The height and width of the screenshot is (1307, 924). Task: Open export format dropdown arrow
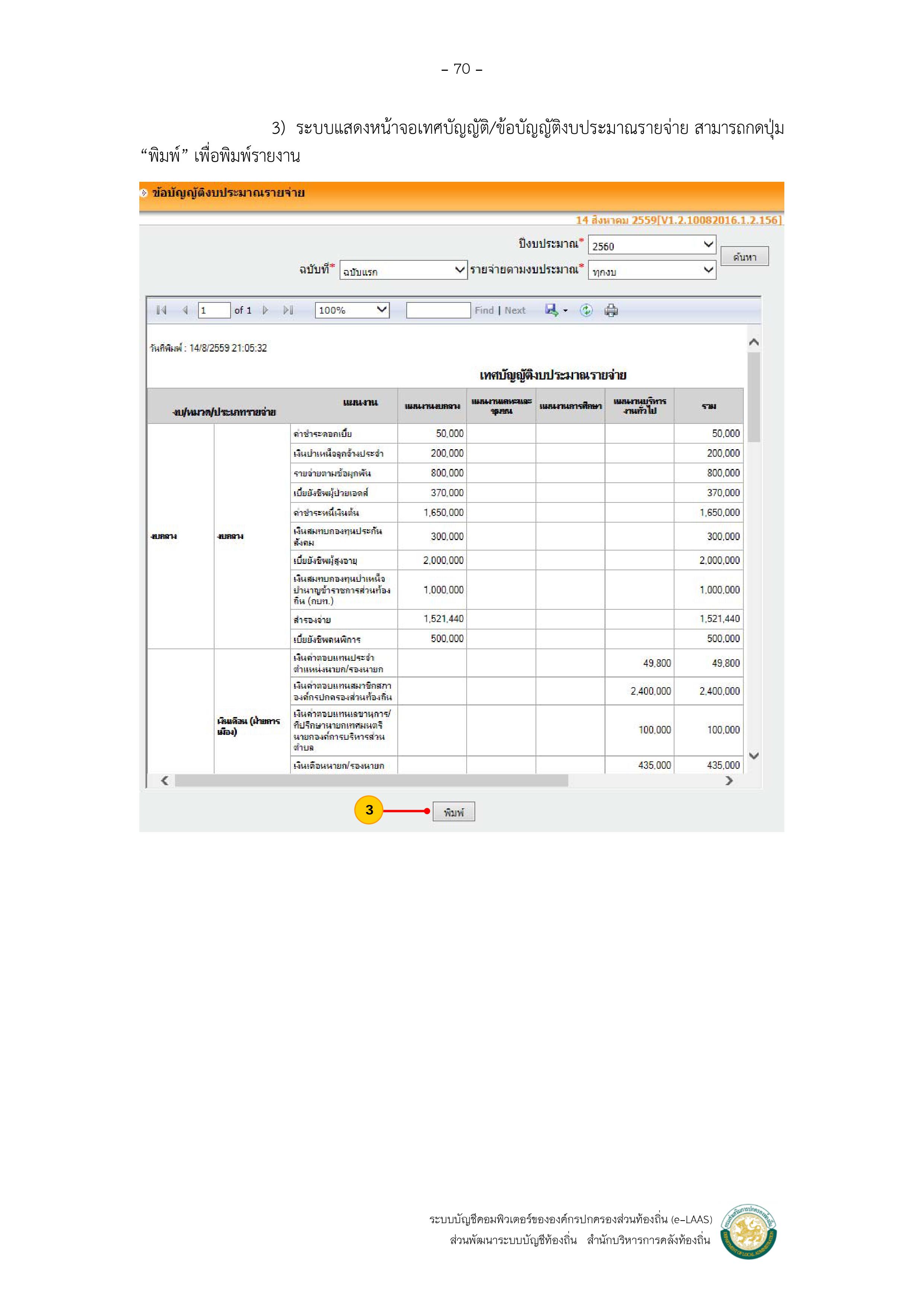coord(565,311)
